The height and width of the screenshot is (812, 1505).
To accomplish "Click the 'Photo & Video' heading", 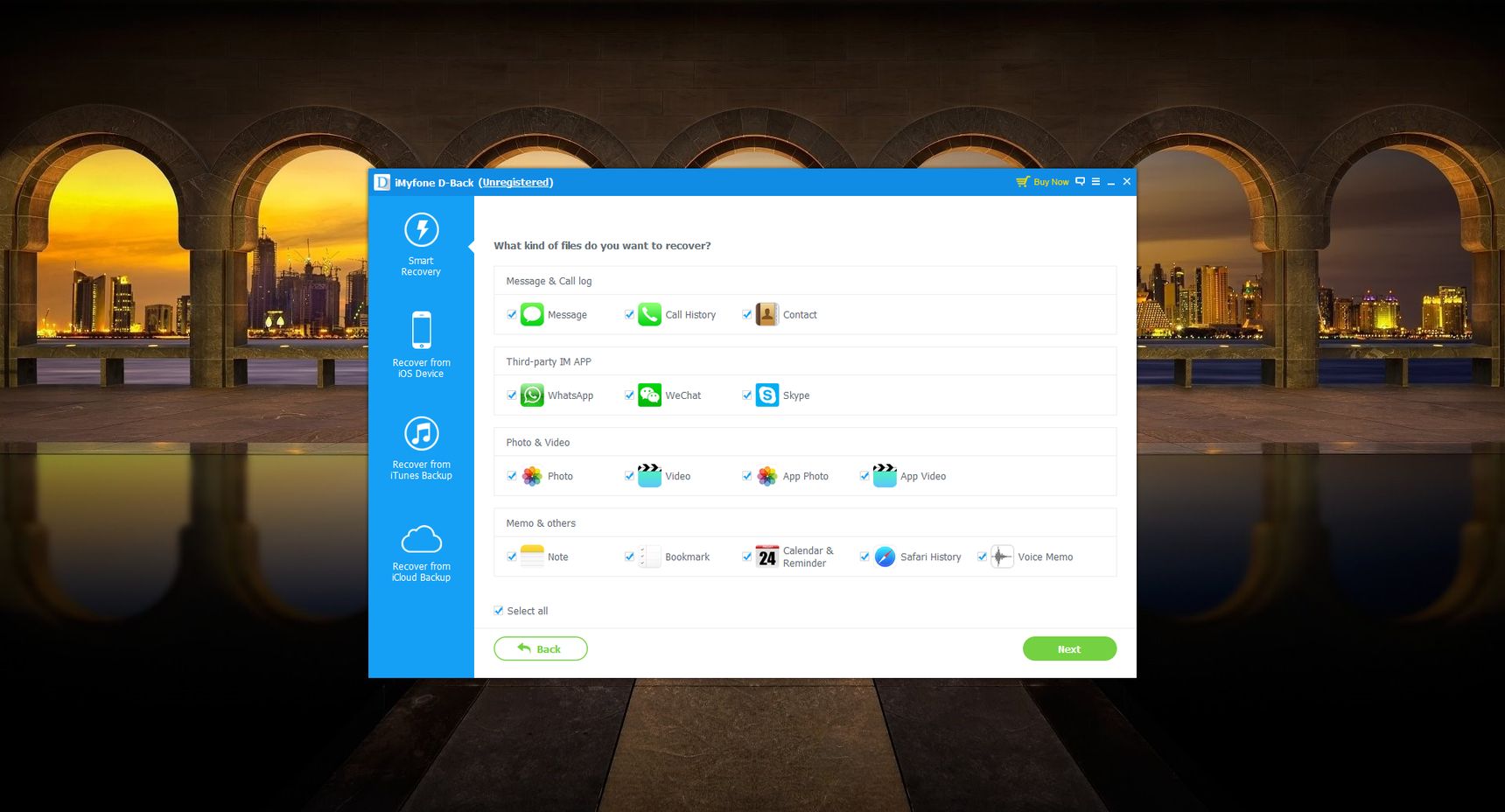I will 537,443.
